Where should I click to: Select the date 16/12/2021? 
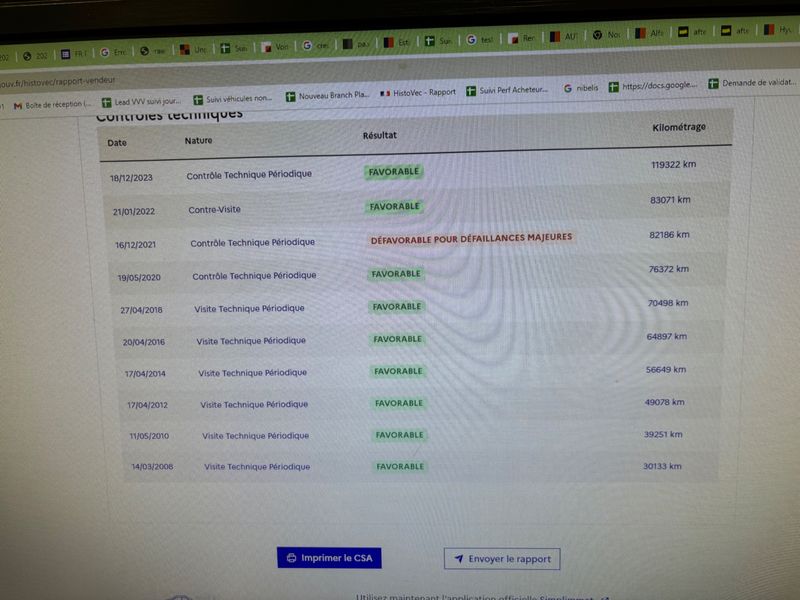[135, 244]
